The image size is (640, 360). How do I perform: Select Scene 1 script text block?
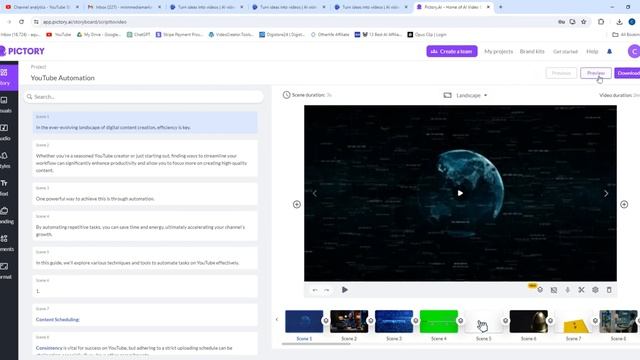coord(145,122)
